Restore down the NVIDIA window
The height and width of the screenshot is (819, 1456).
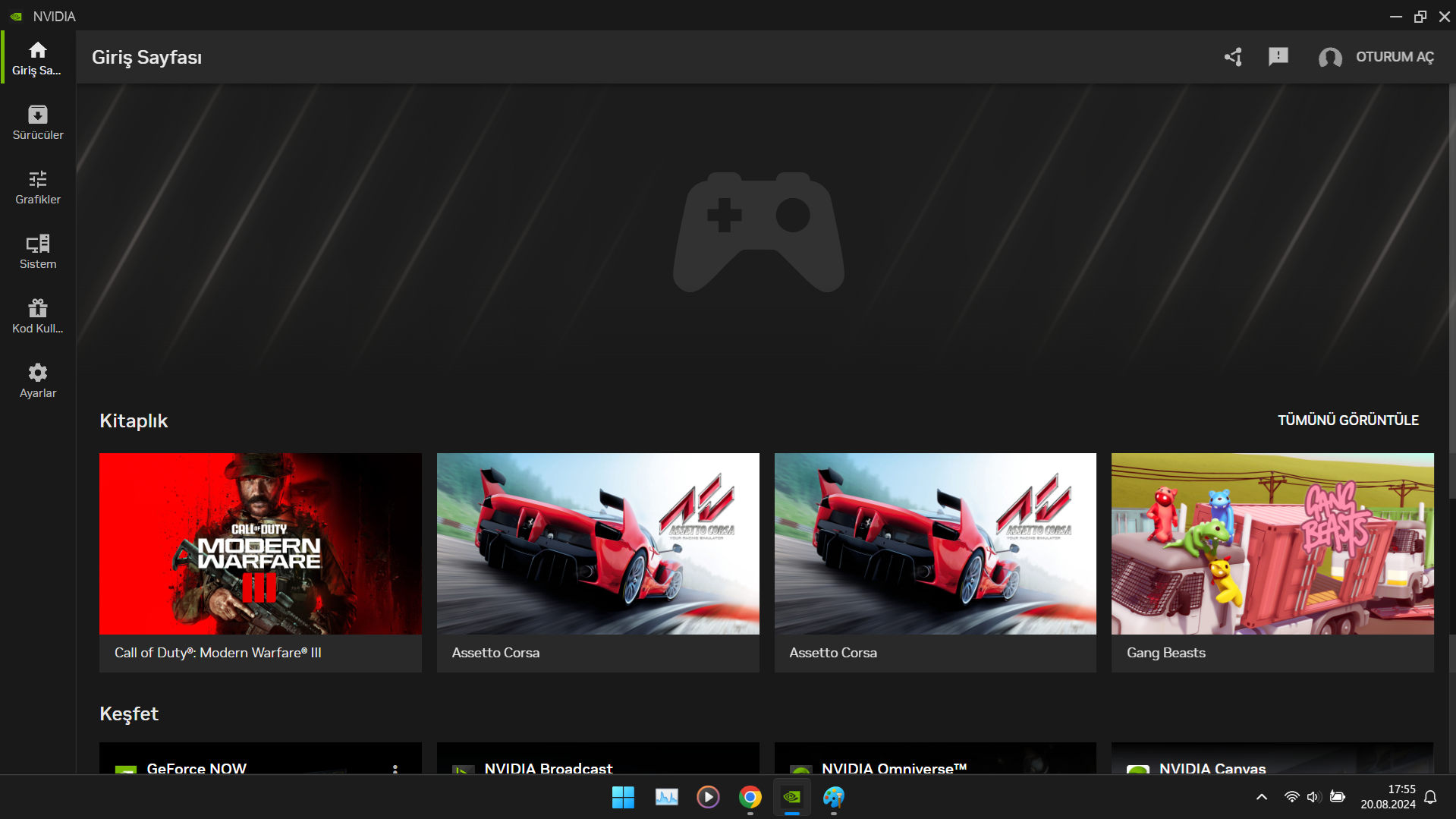point(1420,16)
